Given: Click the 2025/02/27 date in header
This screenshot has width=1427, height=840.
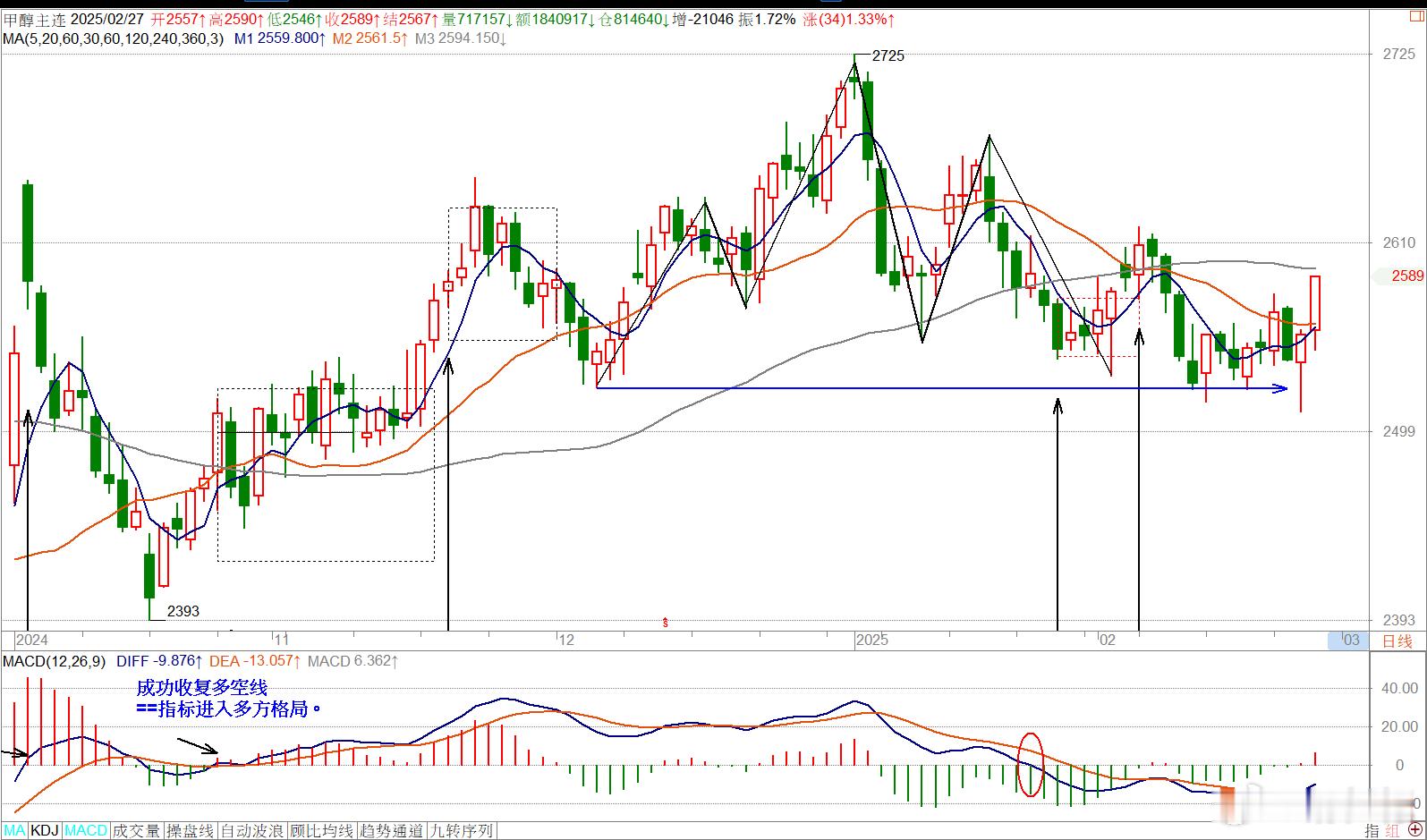Looking at the screenshot, I should (x=107, y=19).
